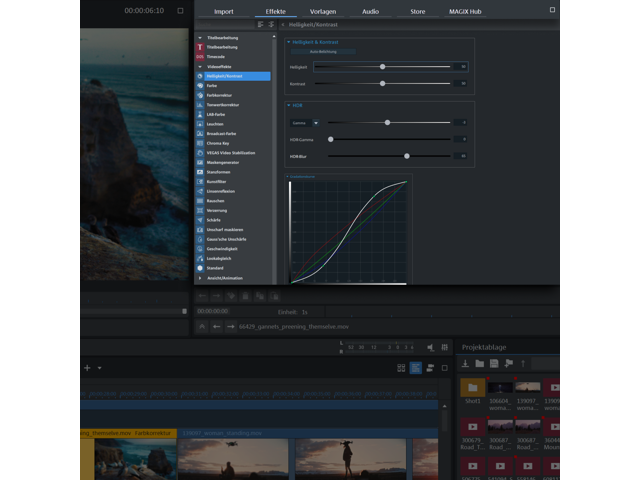This screenshot has width=640, height=480.
Task: Choose the Maskengenerator effect
Action: (x=223, y=161)
